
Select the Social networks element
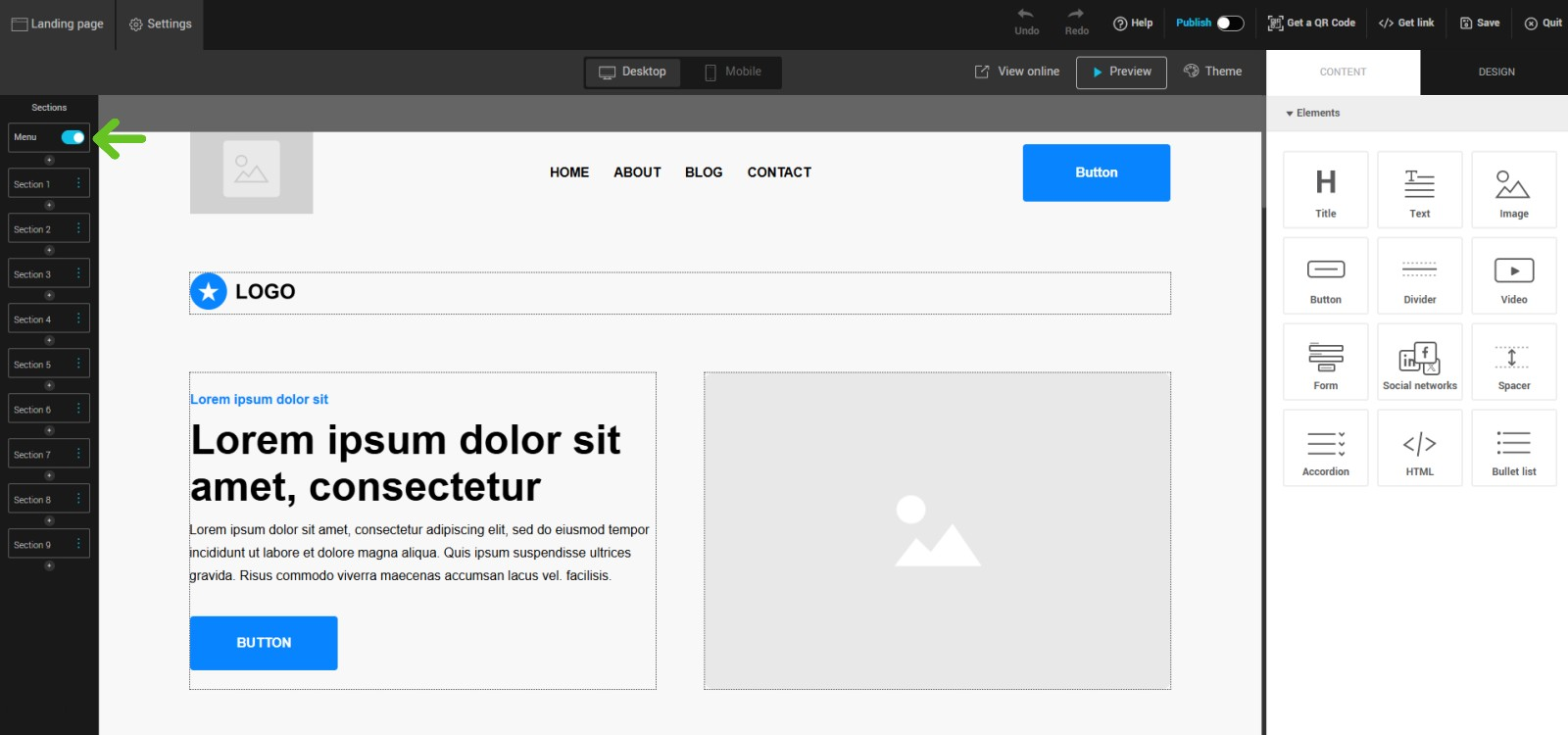(x=1419, y=363)
